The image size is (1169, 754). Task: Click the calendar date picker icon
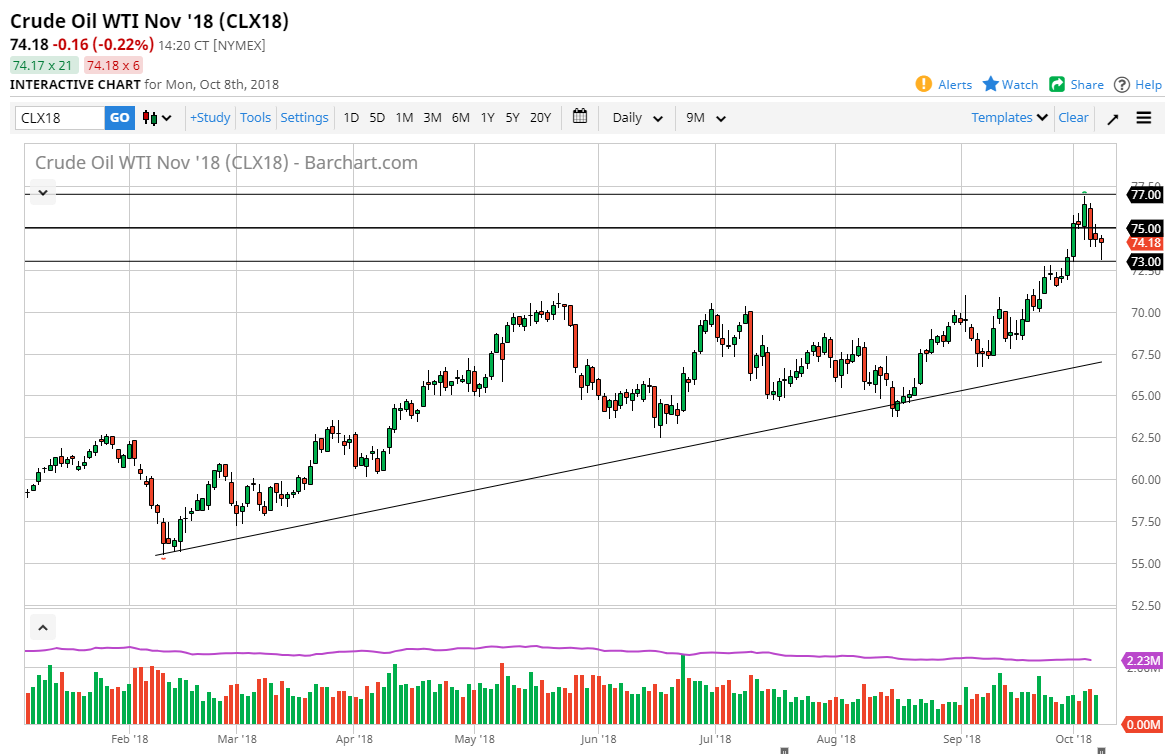(580, 117)
